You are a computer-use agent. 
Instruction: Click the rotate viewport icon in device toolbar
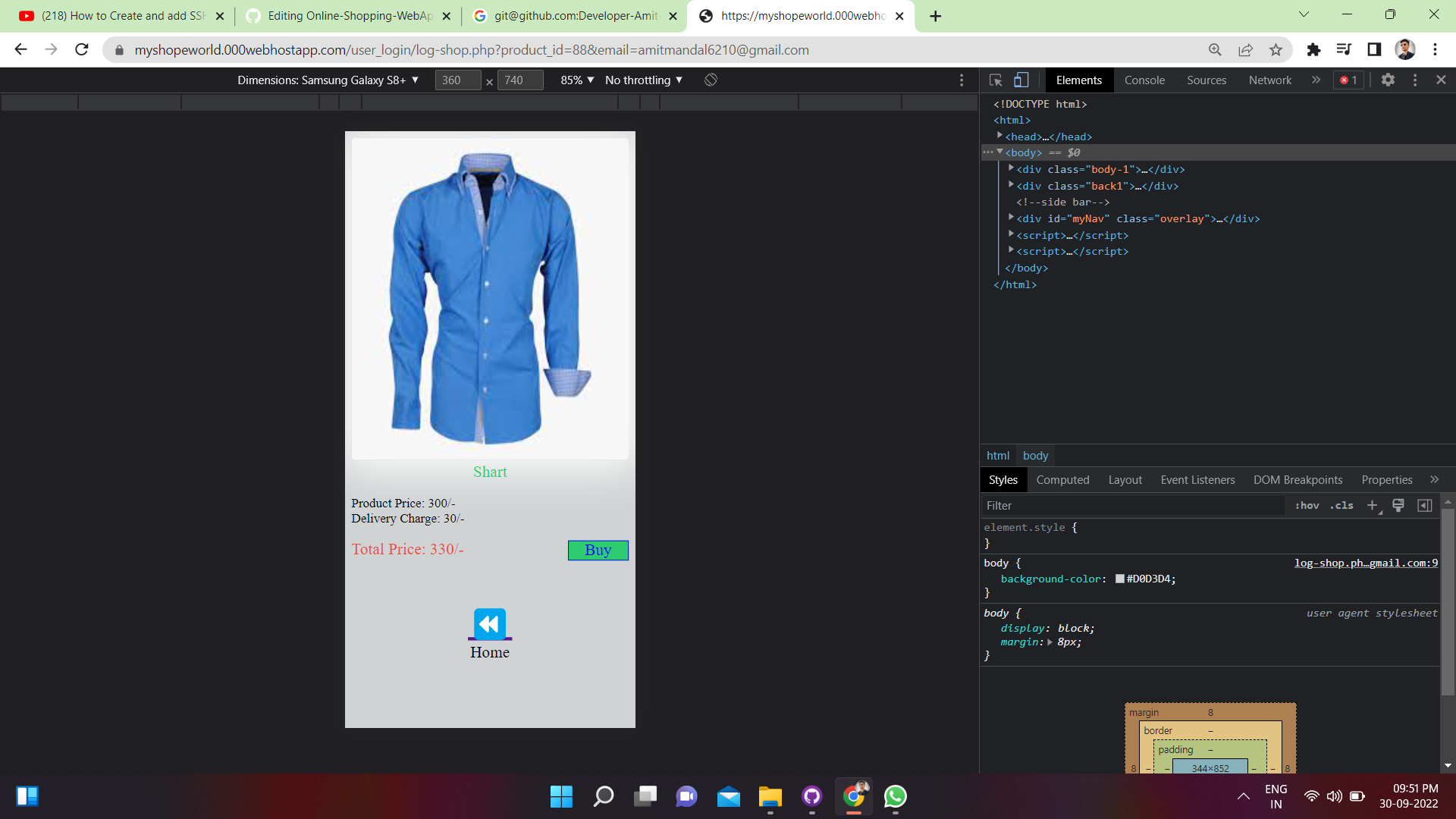tap(711, 80)
